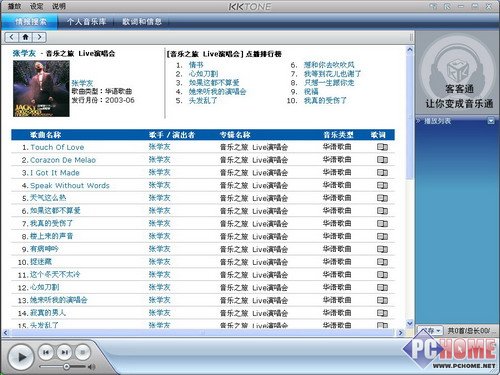Open lyrics icon for song 9 有病呻吟

pyautogui.click(x=382, y=249)
